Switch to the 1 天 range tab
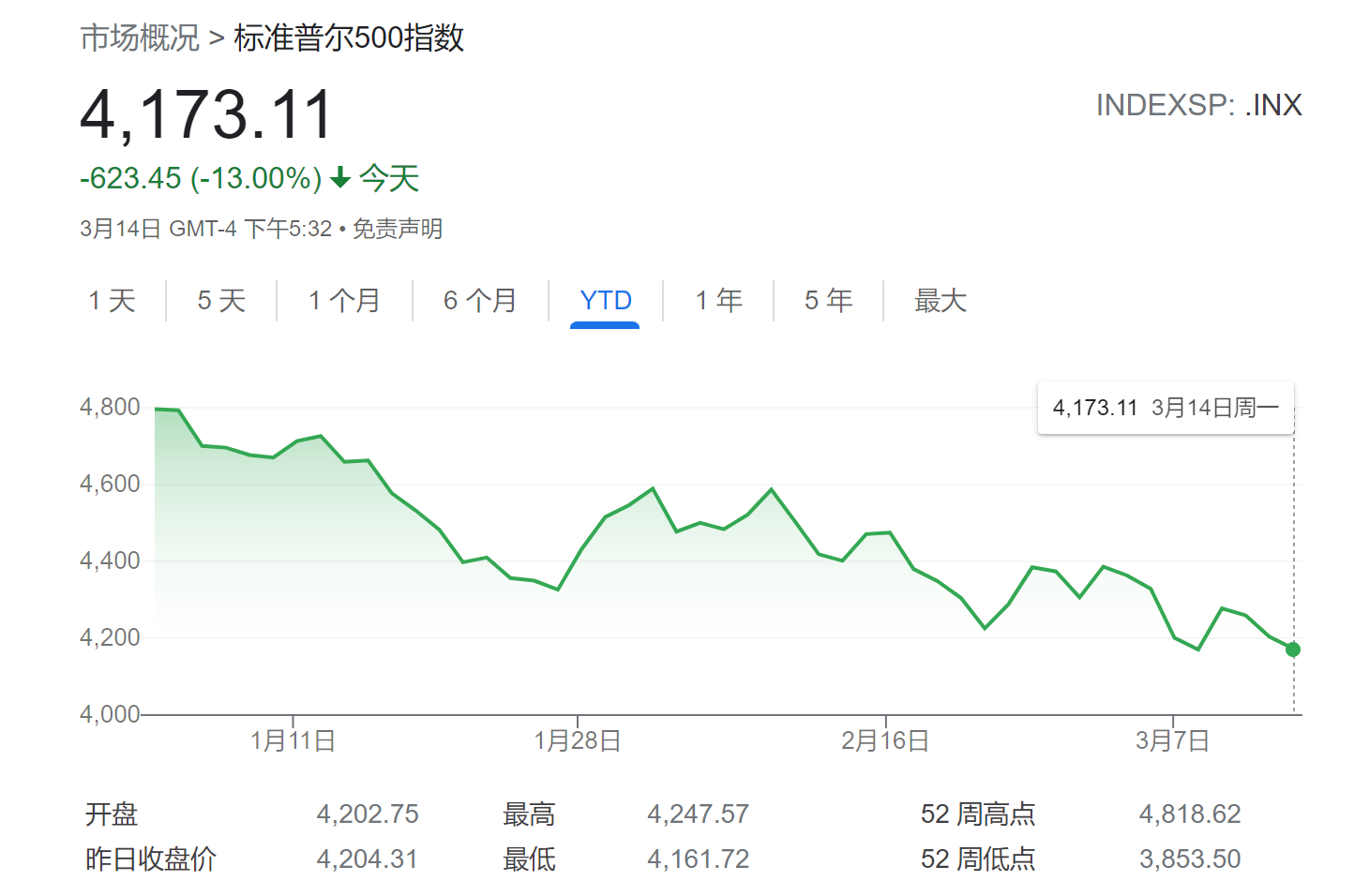This screenshot has width=1369, height=896. click(x=113, y=301)
